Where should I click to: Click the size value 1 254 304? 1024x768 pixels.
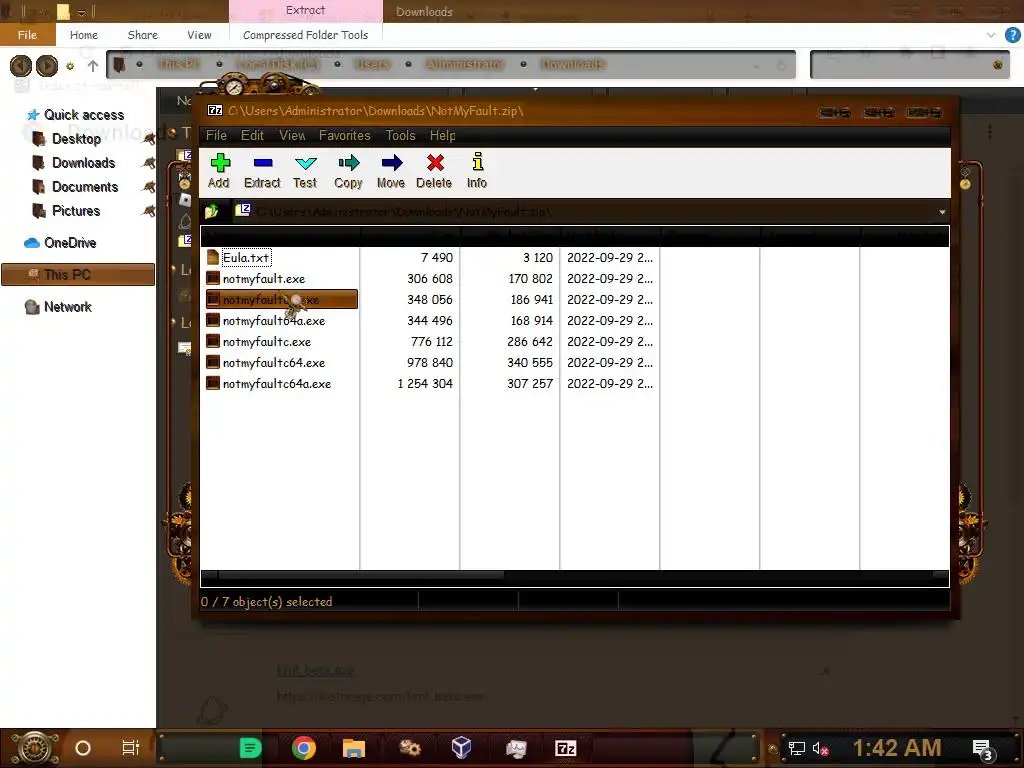coord(425,383)
